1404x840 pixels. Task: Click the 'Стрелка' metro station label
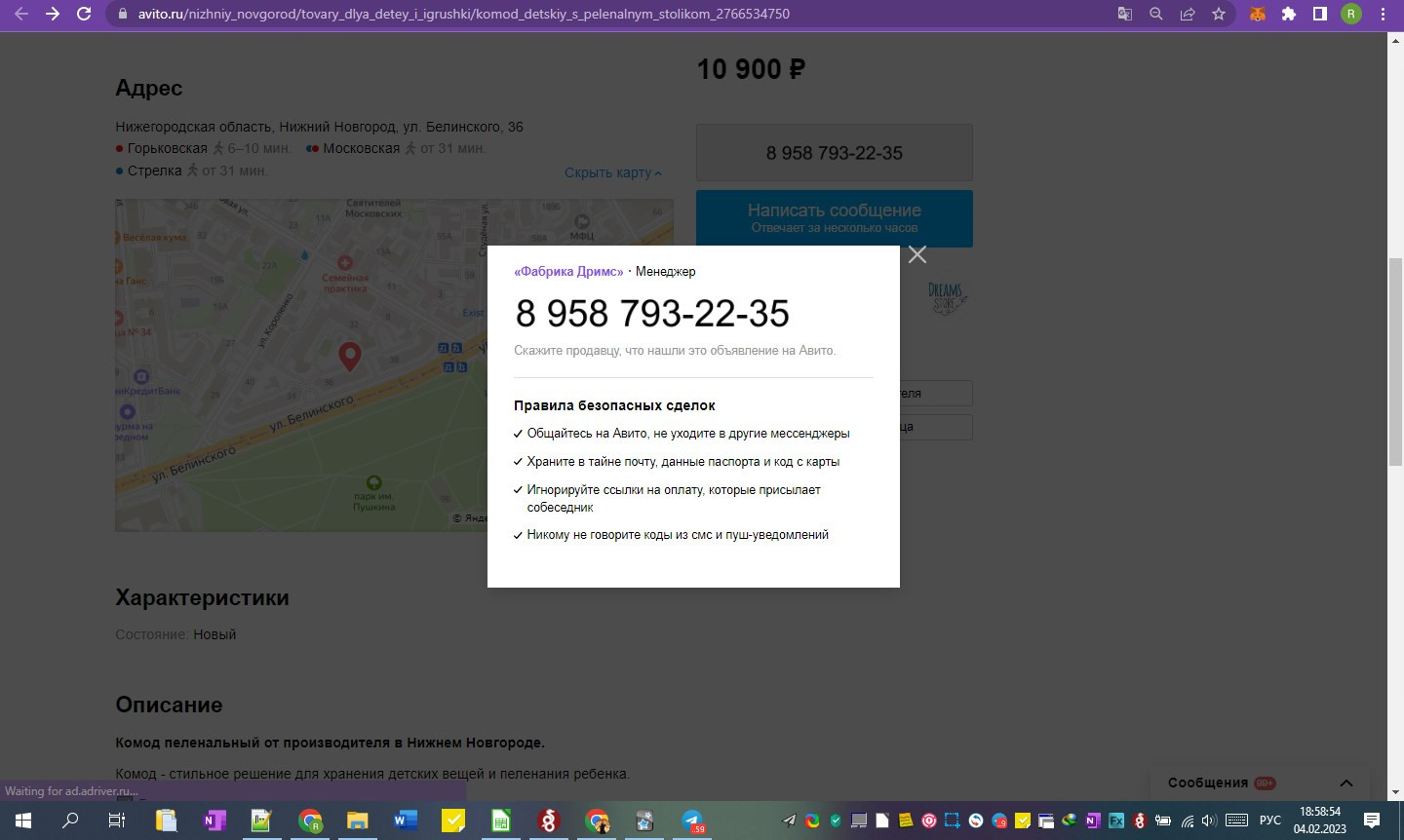click(154, 171)
